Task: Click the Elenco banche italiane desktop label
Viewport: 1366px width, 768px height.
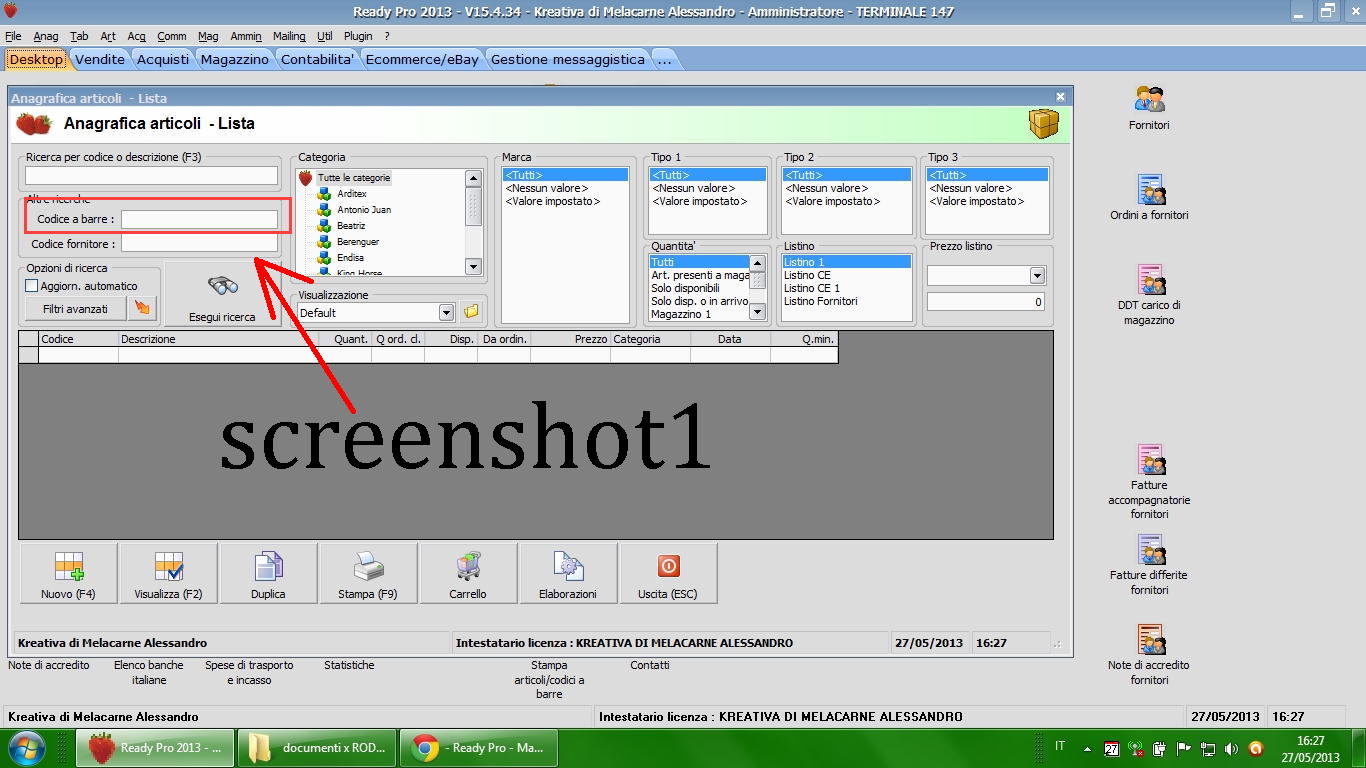Action: pos(149,672)
